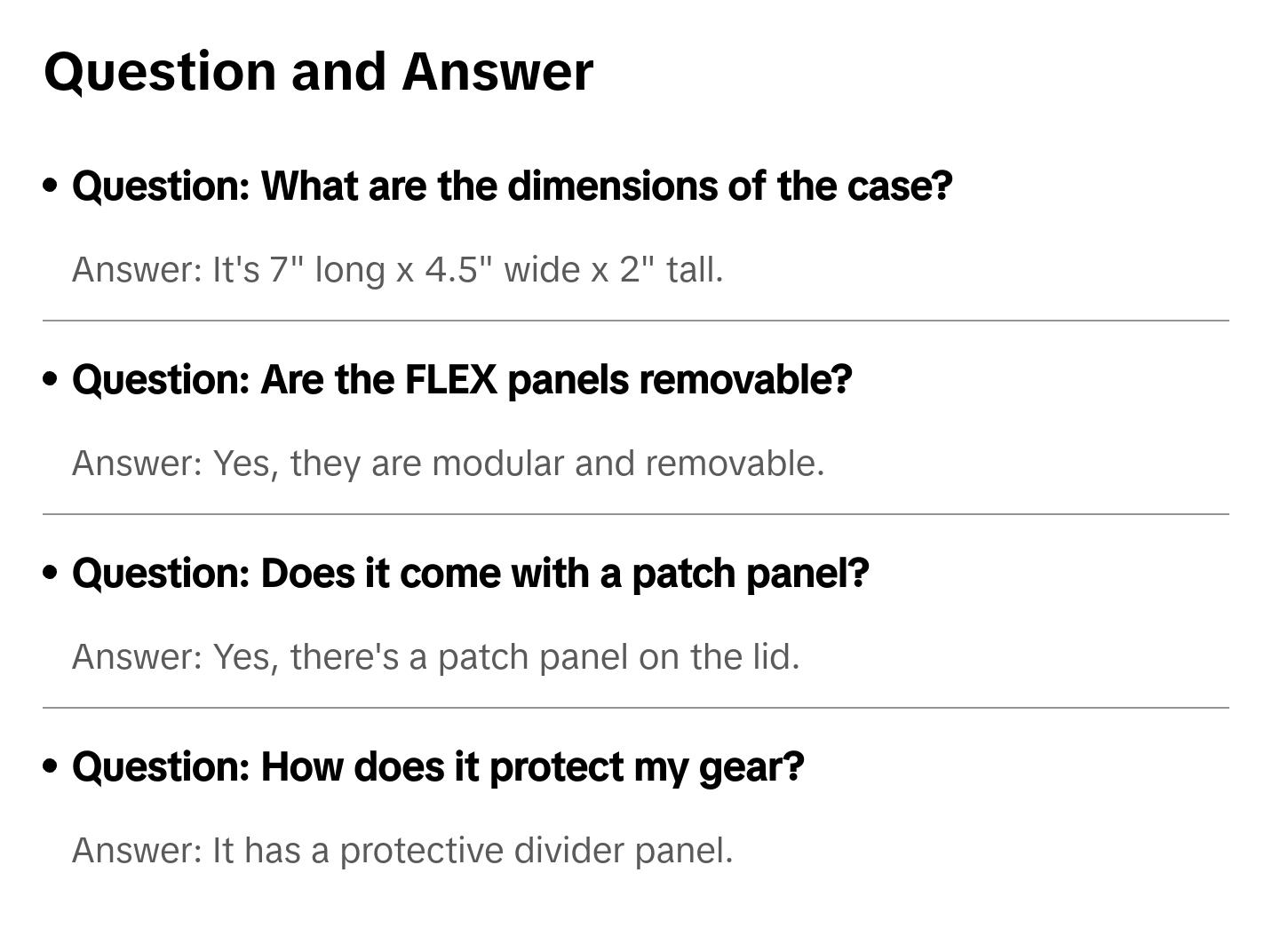Viewport: 1272px width, 952px height.
Task: Select the patch panel question
Action: coord(470,574)
